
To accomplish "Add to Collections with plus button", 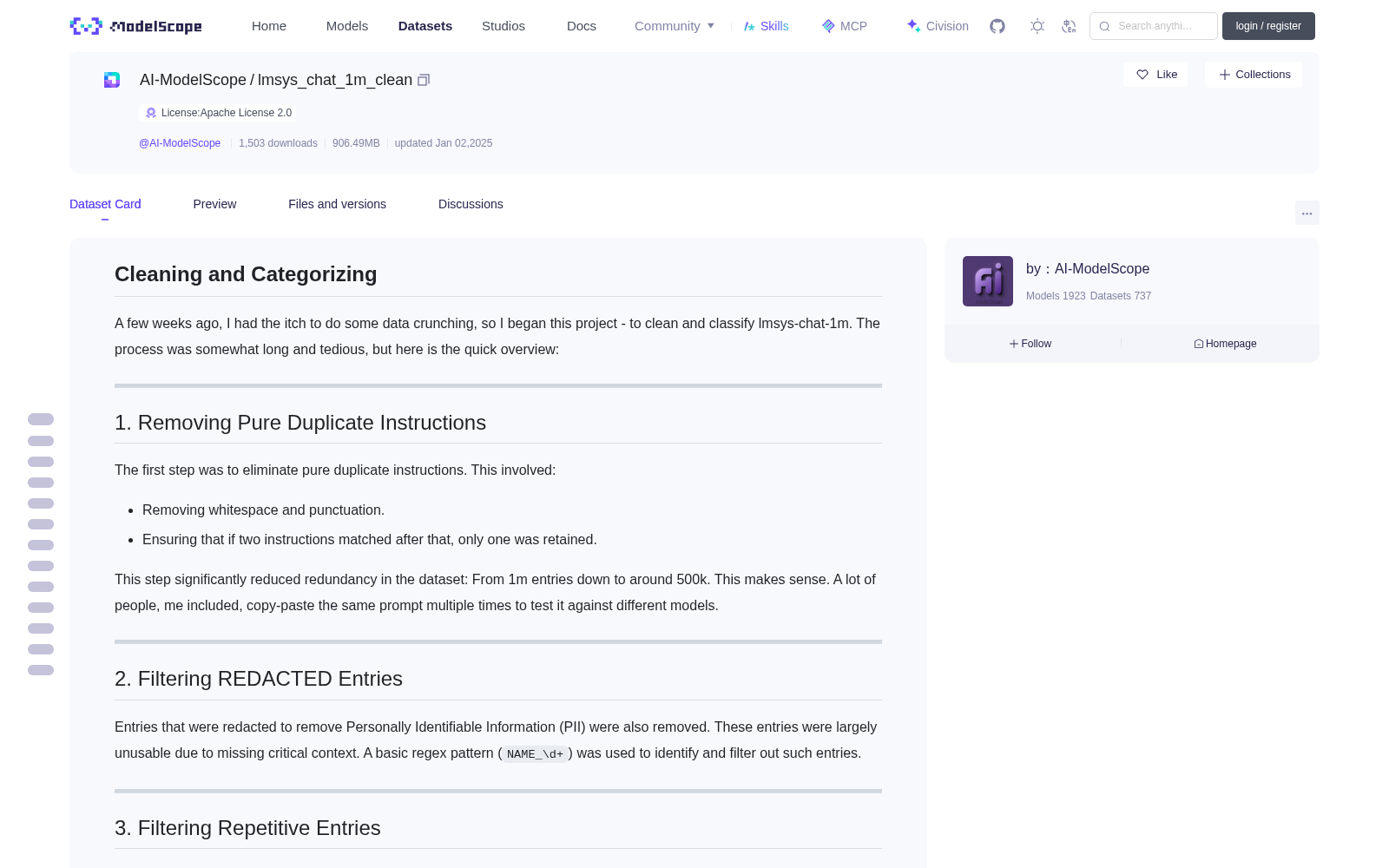I will pos(1254,75).
